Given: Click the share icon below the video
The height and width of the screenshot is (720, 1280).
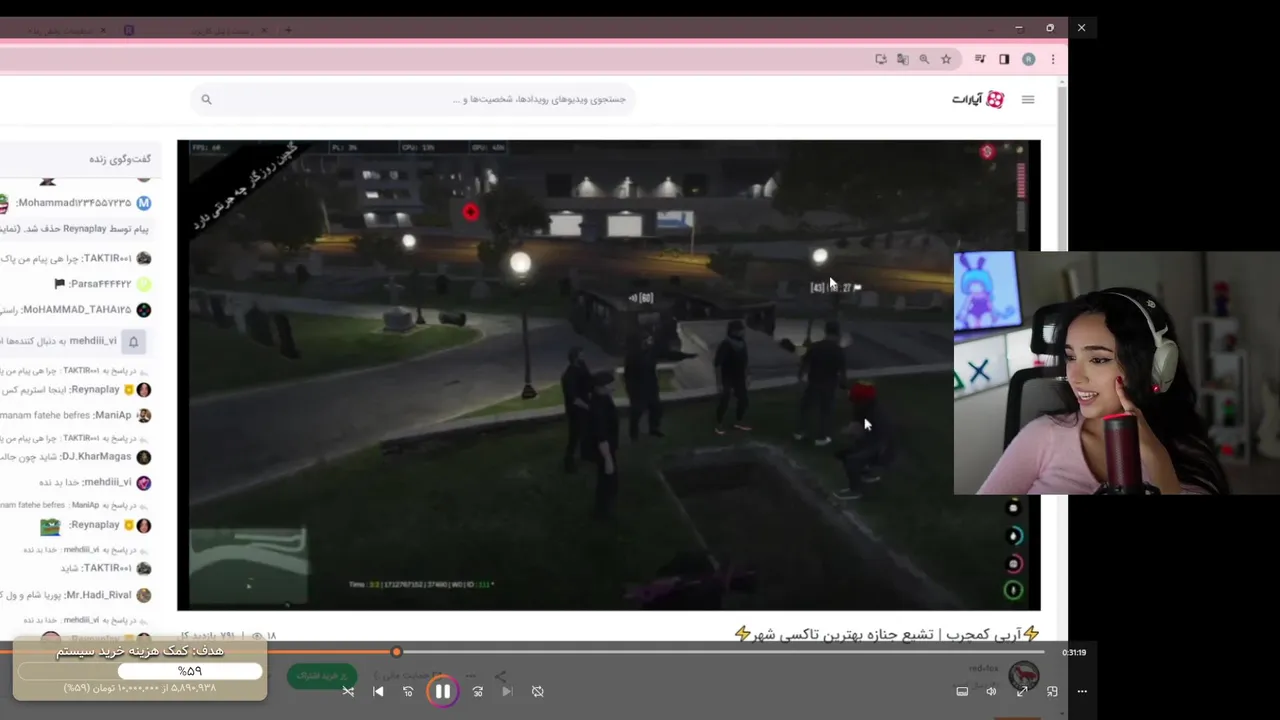Looking at the screenshot, I should pyautogui.click(x=500, y=677).
